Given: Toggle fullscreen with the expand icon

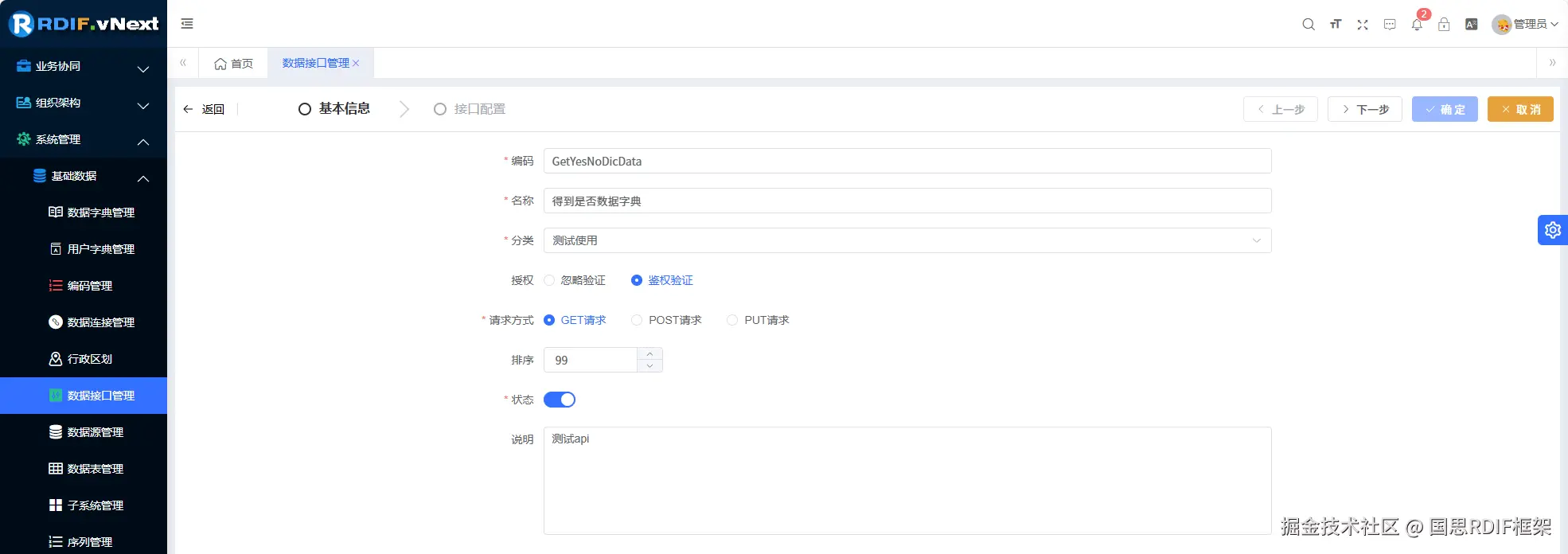Looking at the screenshot, I should pos(1363,25).
